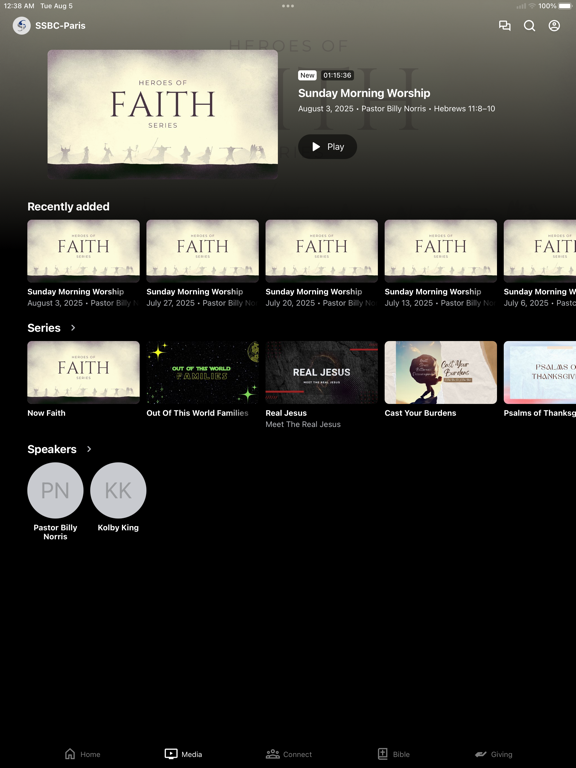576x768 pixels.
Task: Open the August 3, 2025 worship thumbnail
Action: point(83,251)
